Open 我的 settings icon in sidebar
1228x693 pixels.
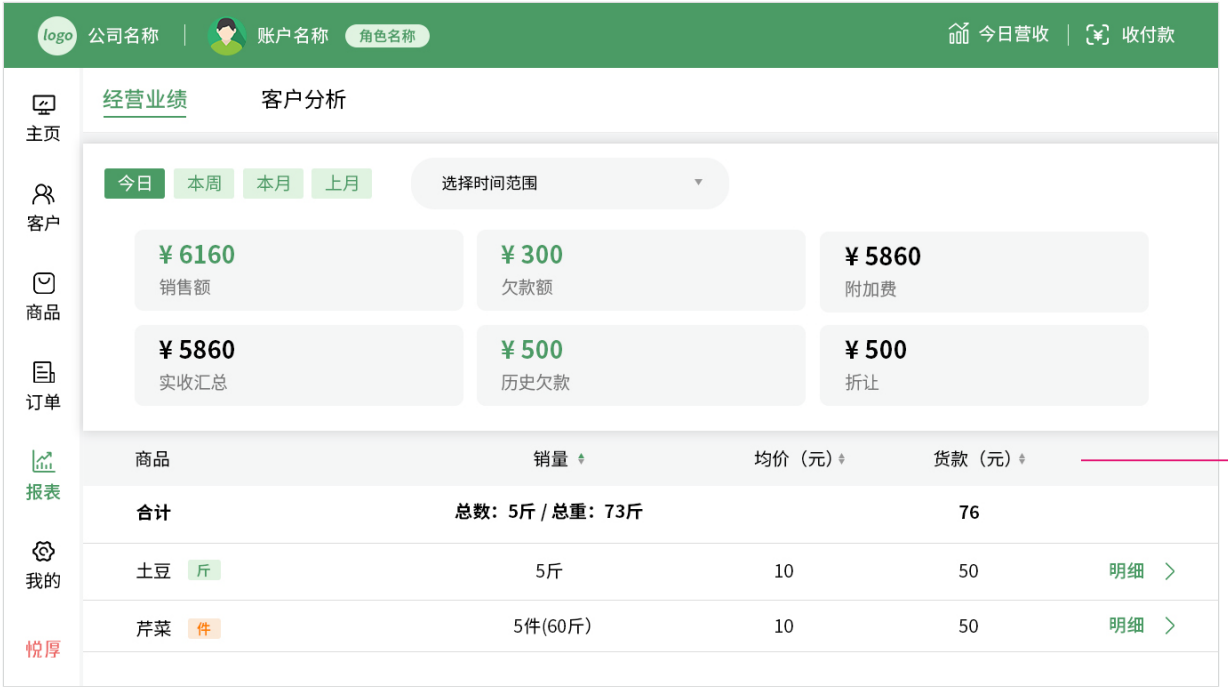point(43,552)
